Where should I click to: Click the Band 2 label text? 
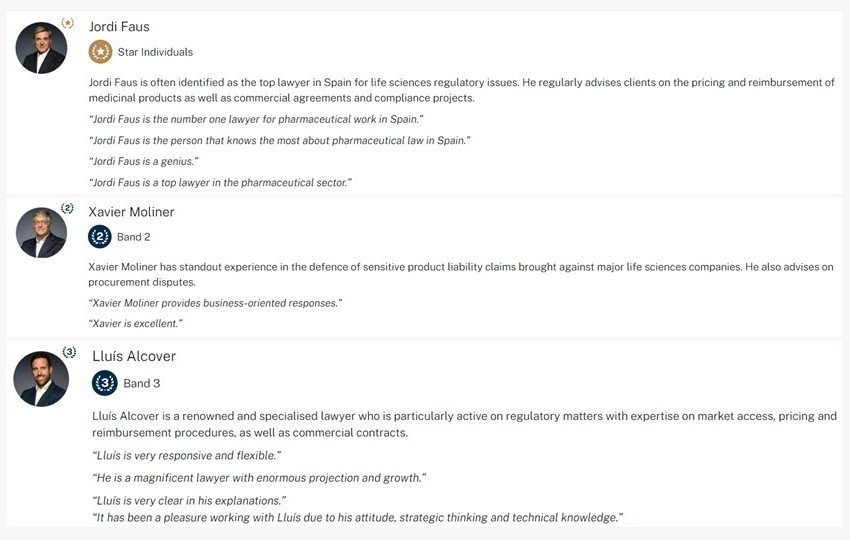134,237
